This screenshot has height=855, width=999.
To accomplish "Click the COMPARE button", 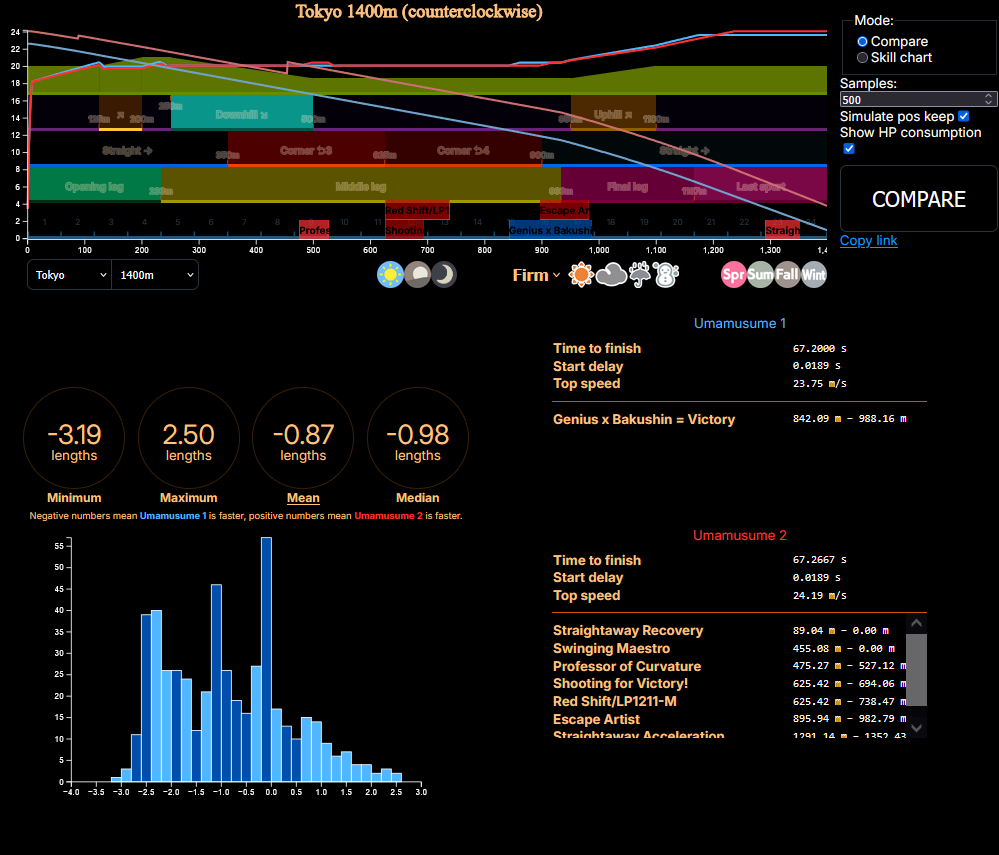I will point(918,199).
